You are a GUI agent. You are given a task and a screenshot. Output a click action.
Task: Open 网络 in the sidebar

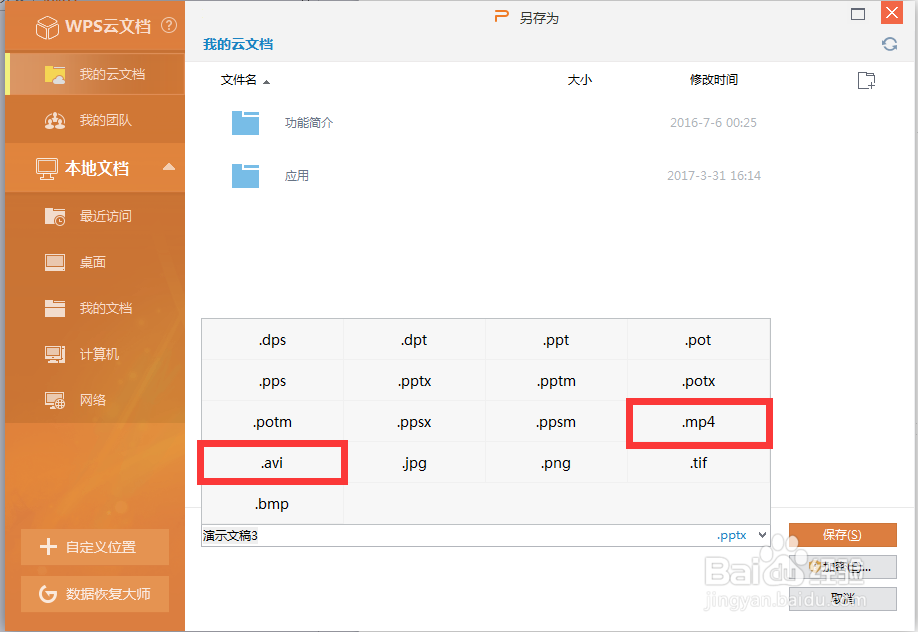[x=94, y=399]
